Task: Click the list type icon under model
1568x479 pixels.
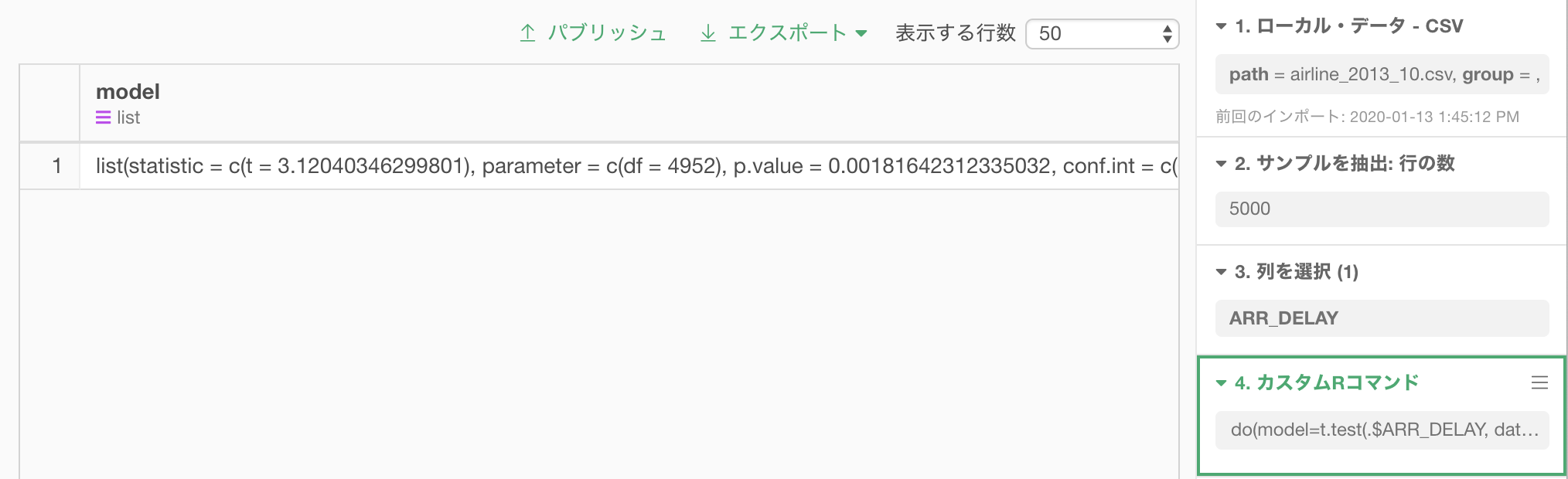Action: coord(103,117)
